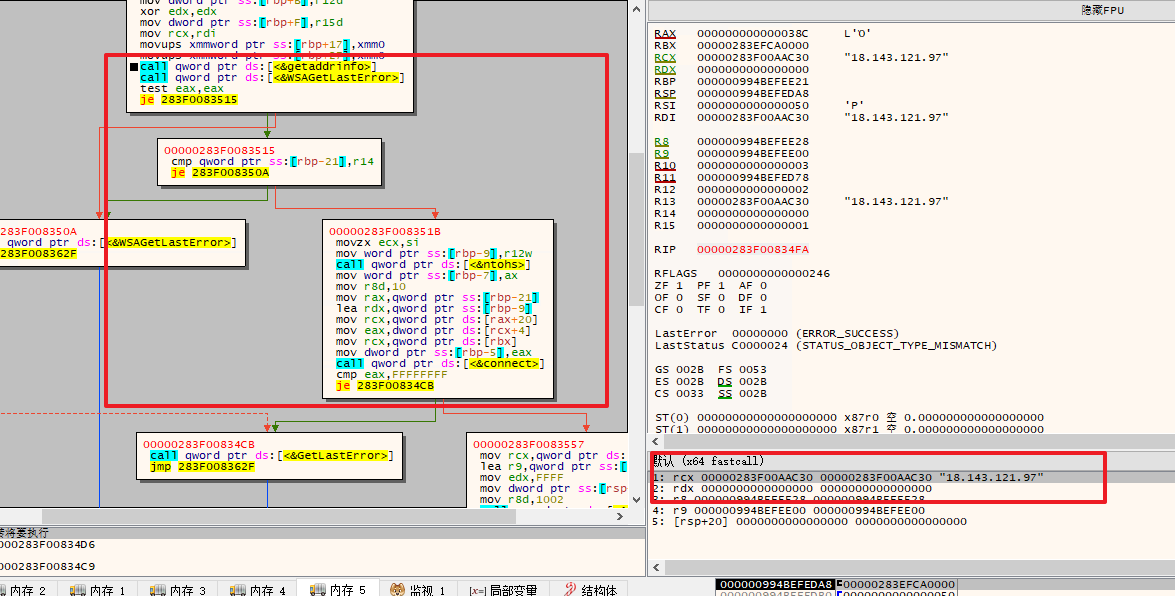Select the jmp 283F008362F in GetLastError node

[x=202, y=466]
